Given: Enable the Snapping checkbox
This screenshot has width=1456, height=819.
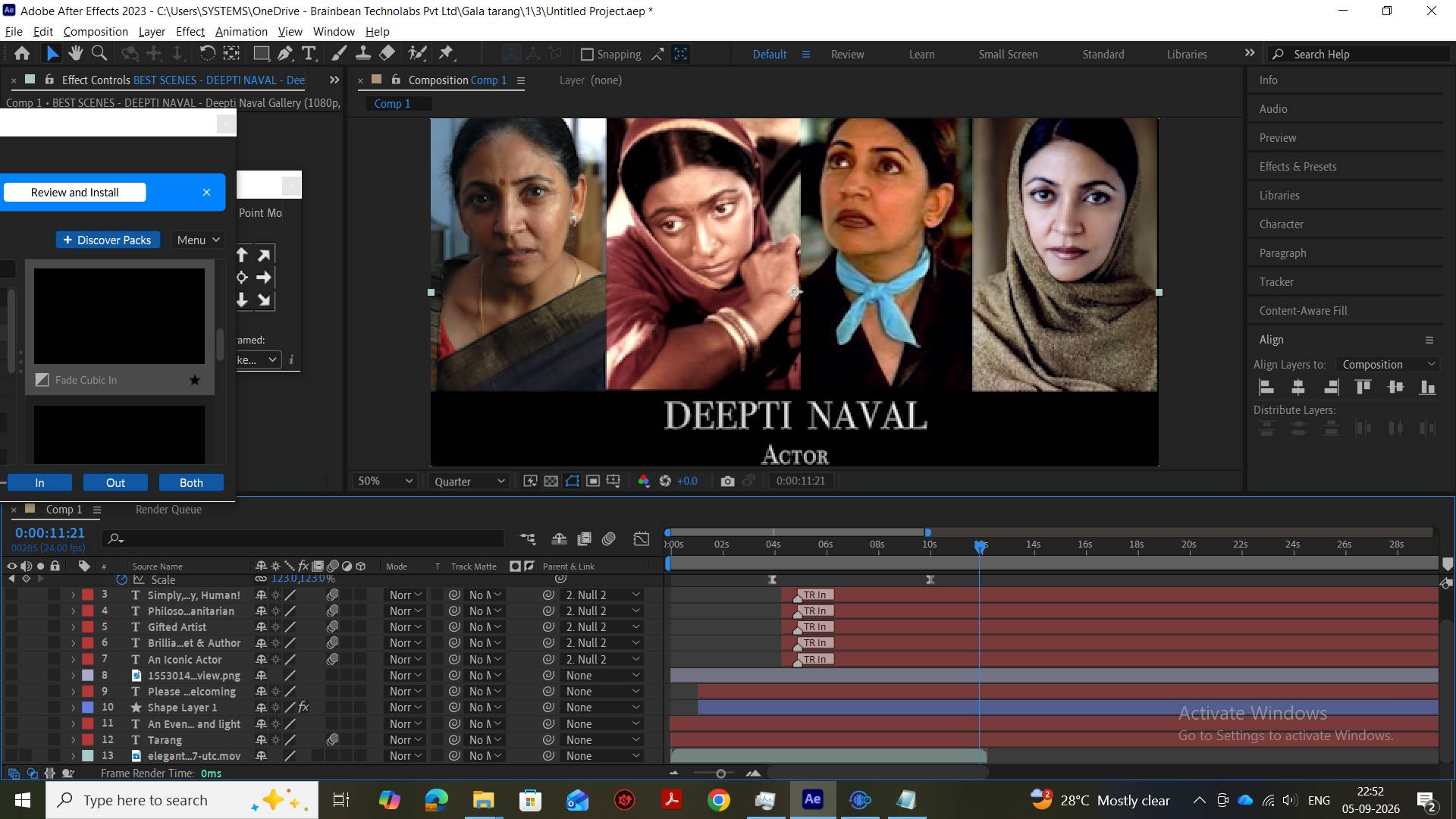Looking at the screenshot, I should point(587,55).
